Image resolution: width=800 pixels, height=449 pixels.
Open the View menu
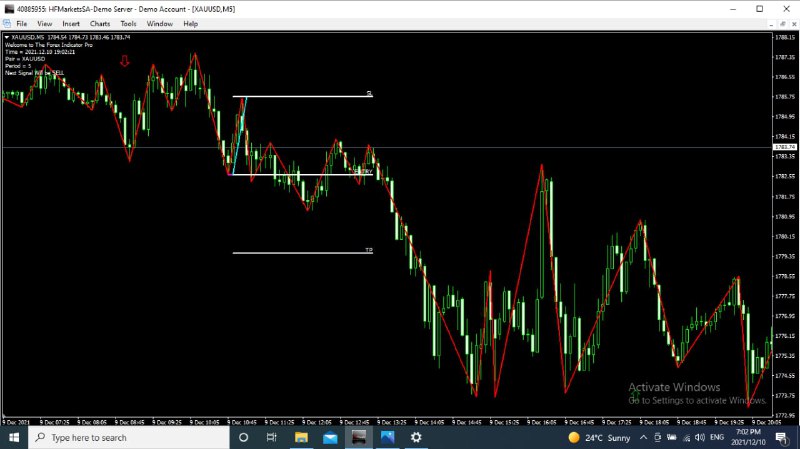[x=44, y=24]
